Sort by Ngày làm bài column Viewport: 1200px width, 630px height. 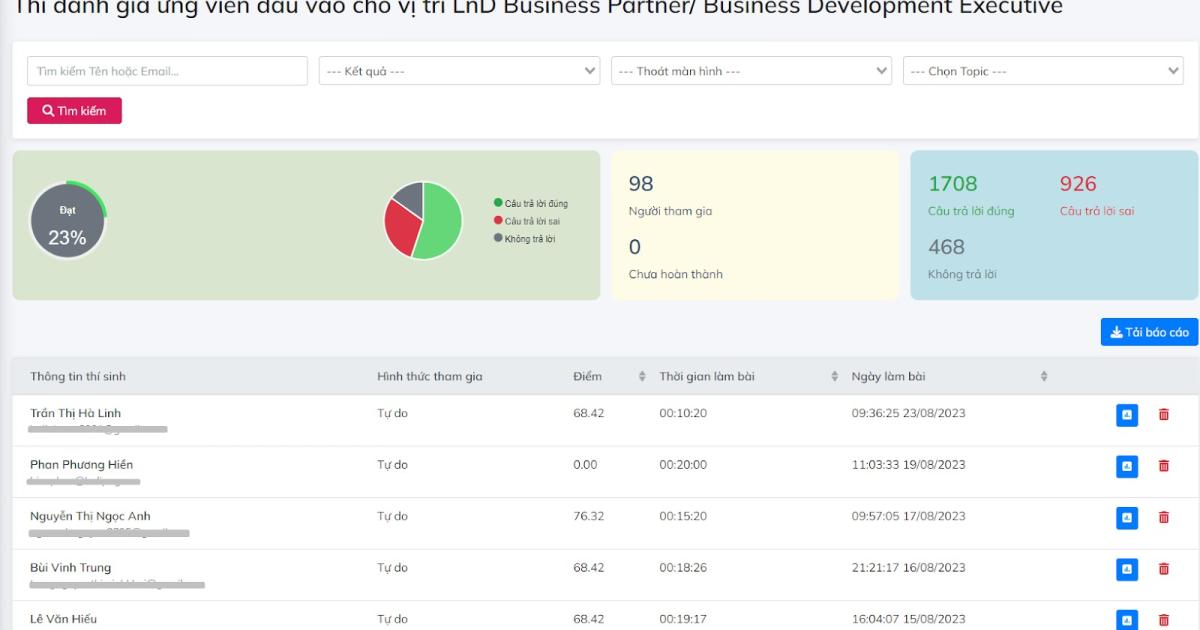click(1043, 377)
